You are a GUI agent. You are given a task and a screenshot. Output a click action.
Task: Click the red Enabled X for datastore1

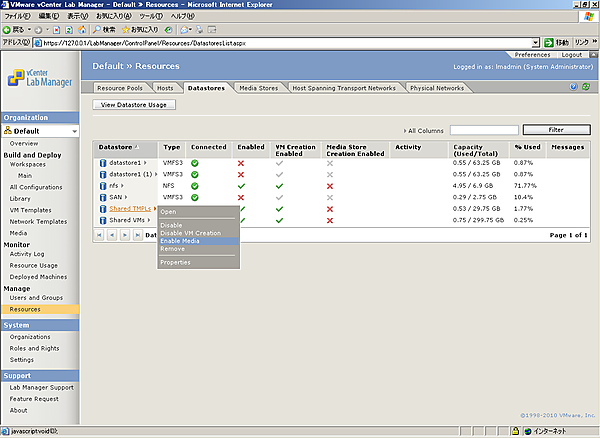click(241, 162)
